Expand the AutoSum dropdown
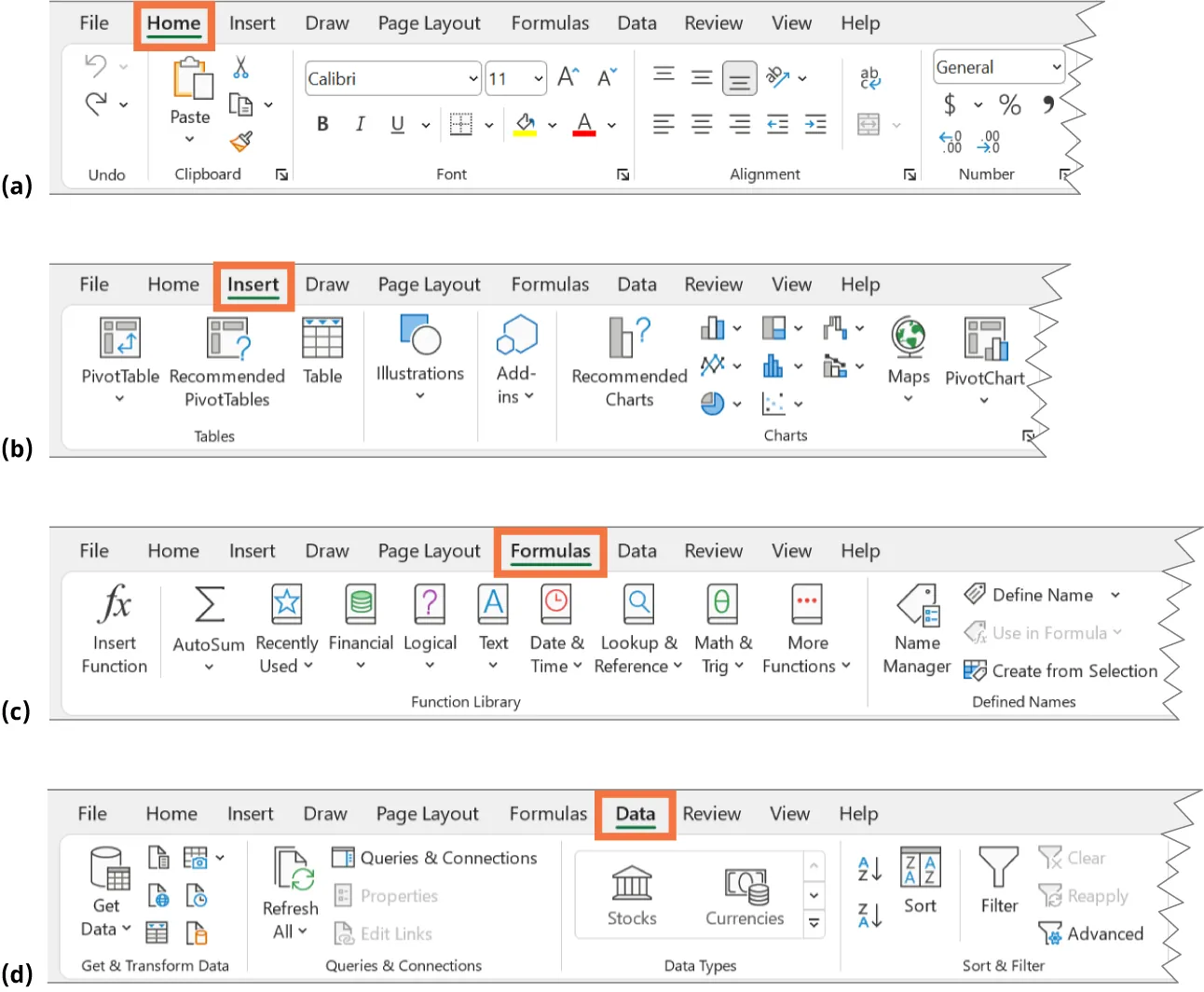Viewport: 1204px width, 992px height. [x=208, y=668]
